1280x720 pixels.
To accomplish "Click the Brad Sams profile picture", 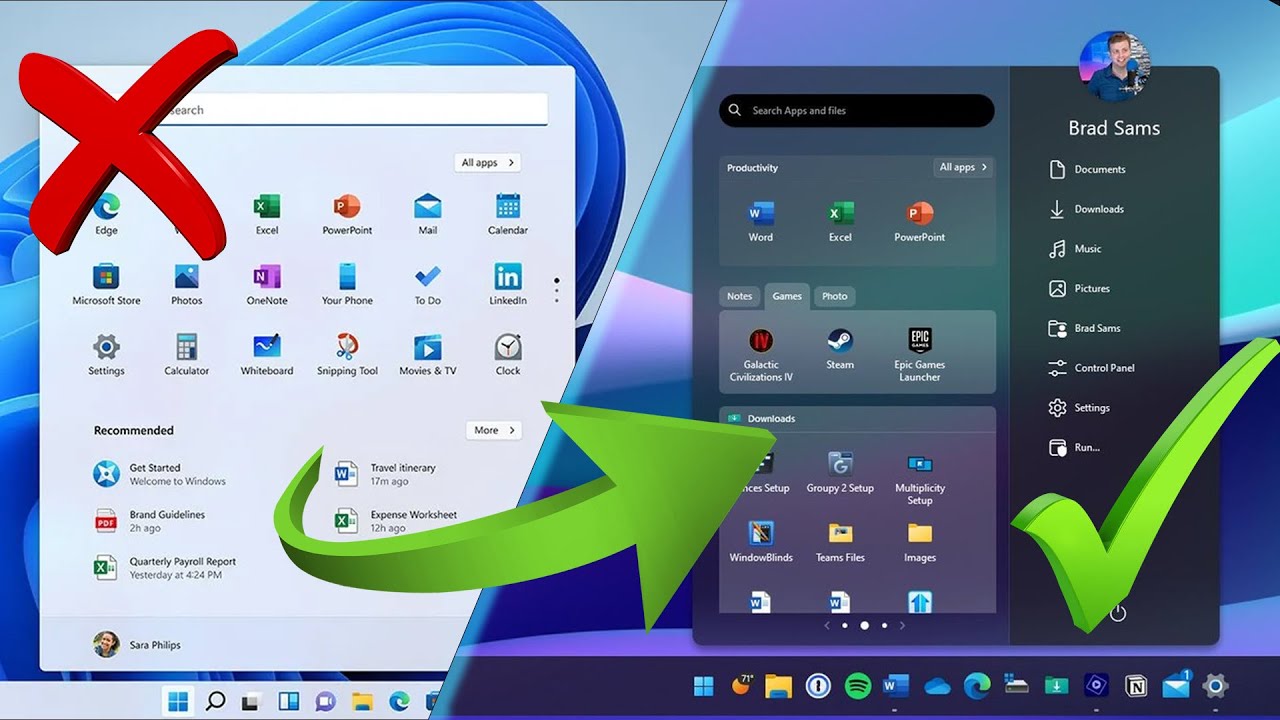I will [x=1114, y=66].
